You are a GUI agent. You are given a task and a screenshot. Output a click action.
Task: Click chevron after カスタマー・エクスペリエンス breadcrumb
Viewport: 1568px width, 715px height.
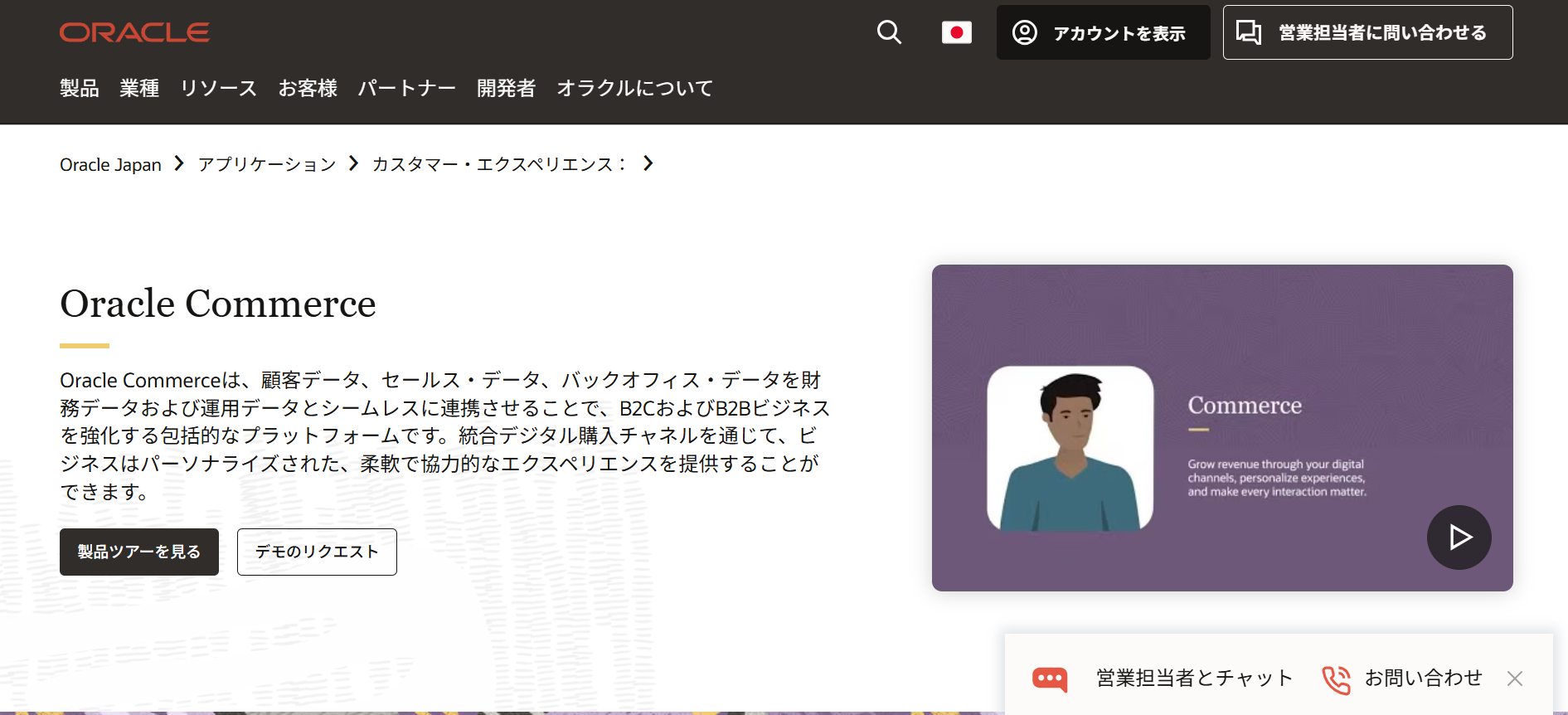pyautogui.click(x=648, y=163)
